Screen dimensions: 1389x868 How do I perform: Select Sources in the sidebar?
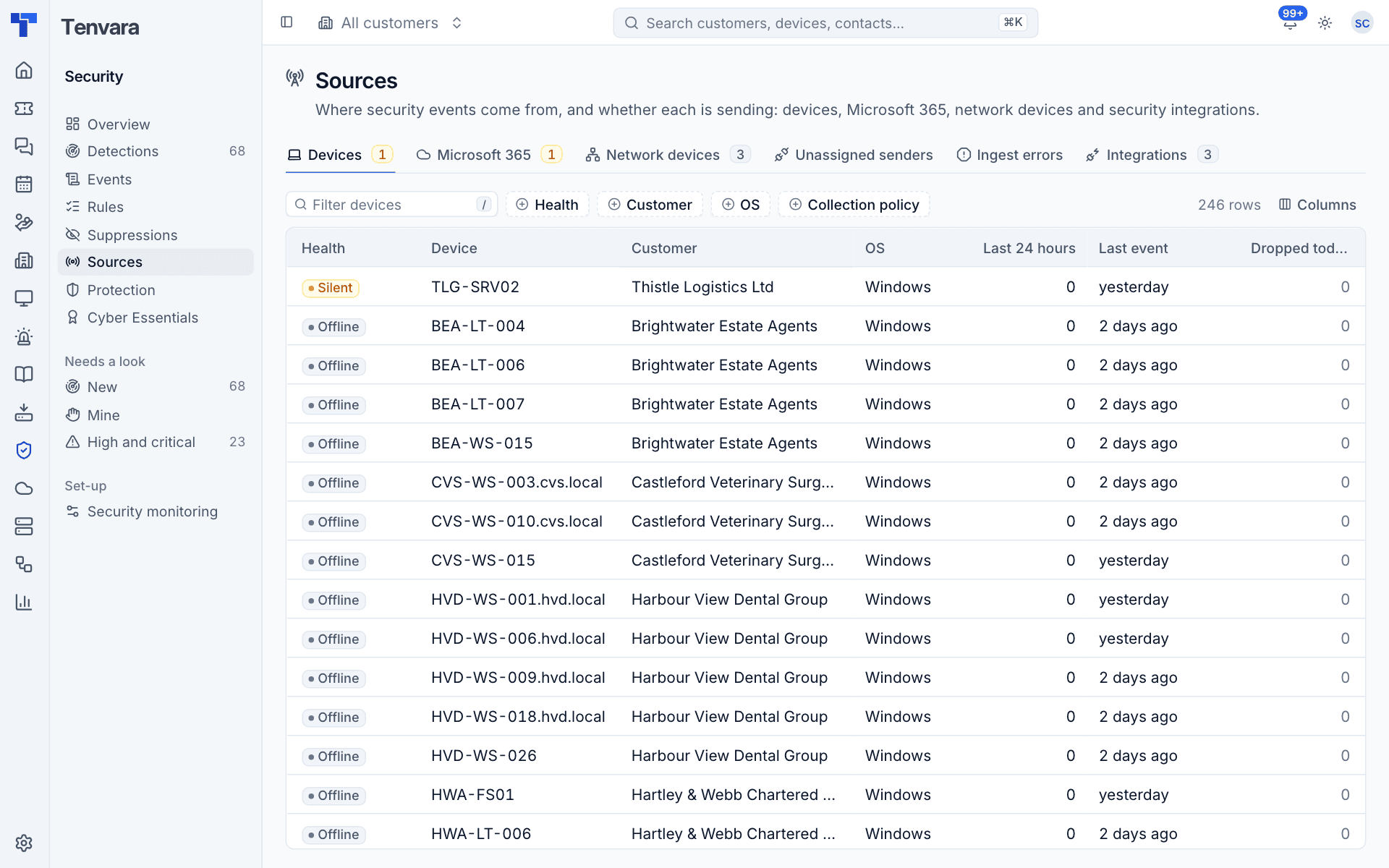(x=156, y=262)
